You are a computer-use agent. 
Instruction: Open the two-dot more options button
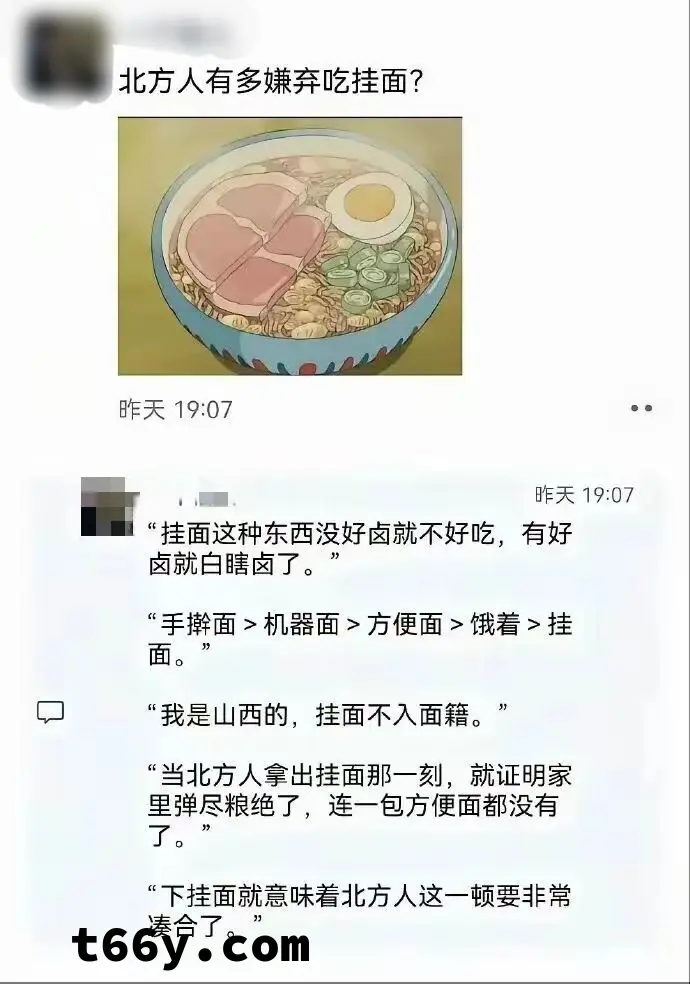point(641,408)
